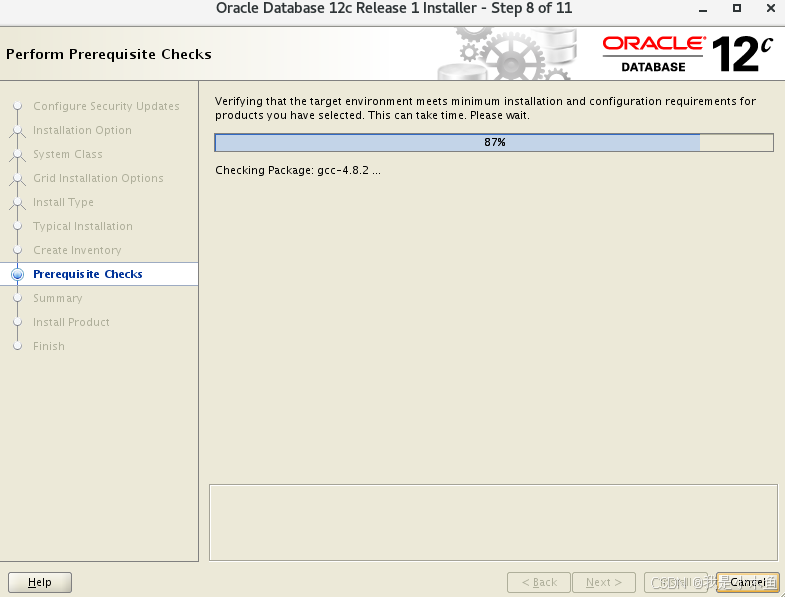Minimize the installer window
Screen dimensions: 785x597
click(x=703, y=9)
